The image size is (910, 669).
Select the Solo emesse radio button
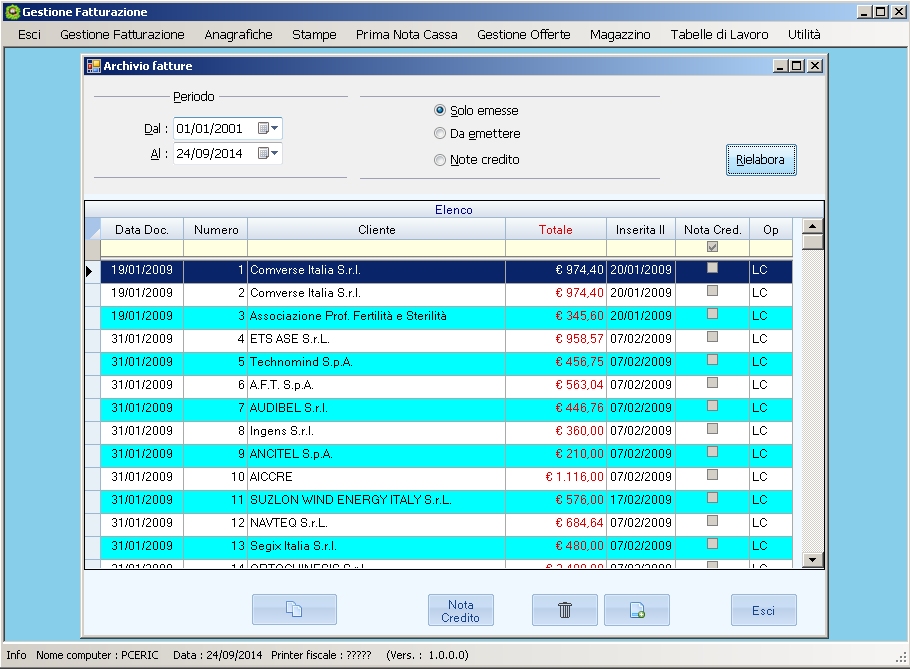click(440, 110)
